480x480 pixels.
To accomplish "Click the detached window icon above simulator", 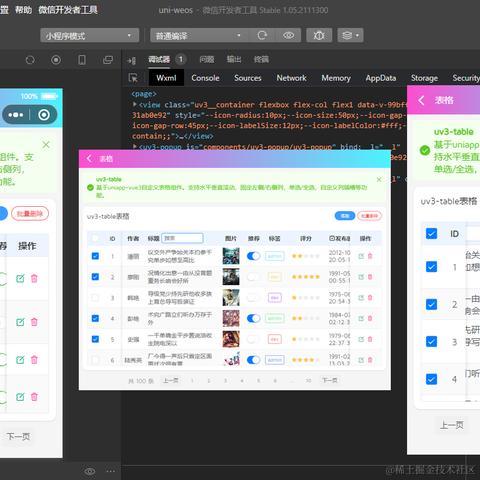I will 108,60.
